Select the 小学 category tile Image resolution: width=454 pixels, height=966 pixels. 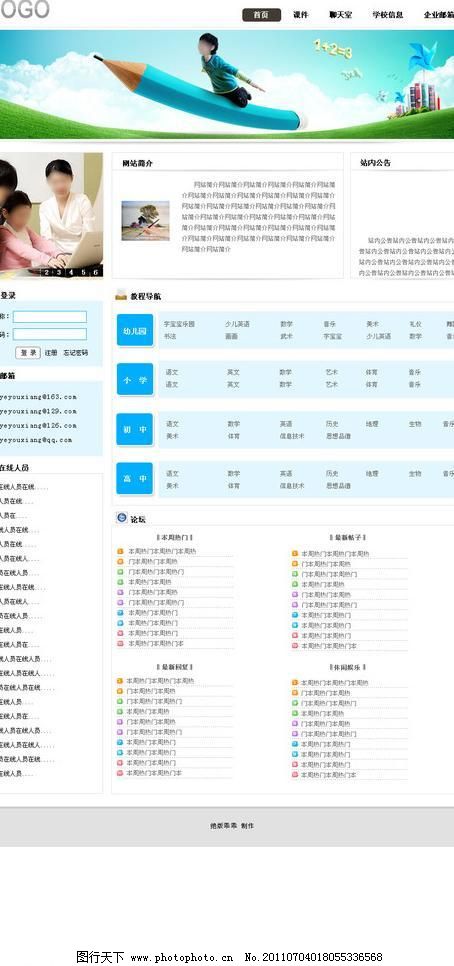coord(135,380)
